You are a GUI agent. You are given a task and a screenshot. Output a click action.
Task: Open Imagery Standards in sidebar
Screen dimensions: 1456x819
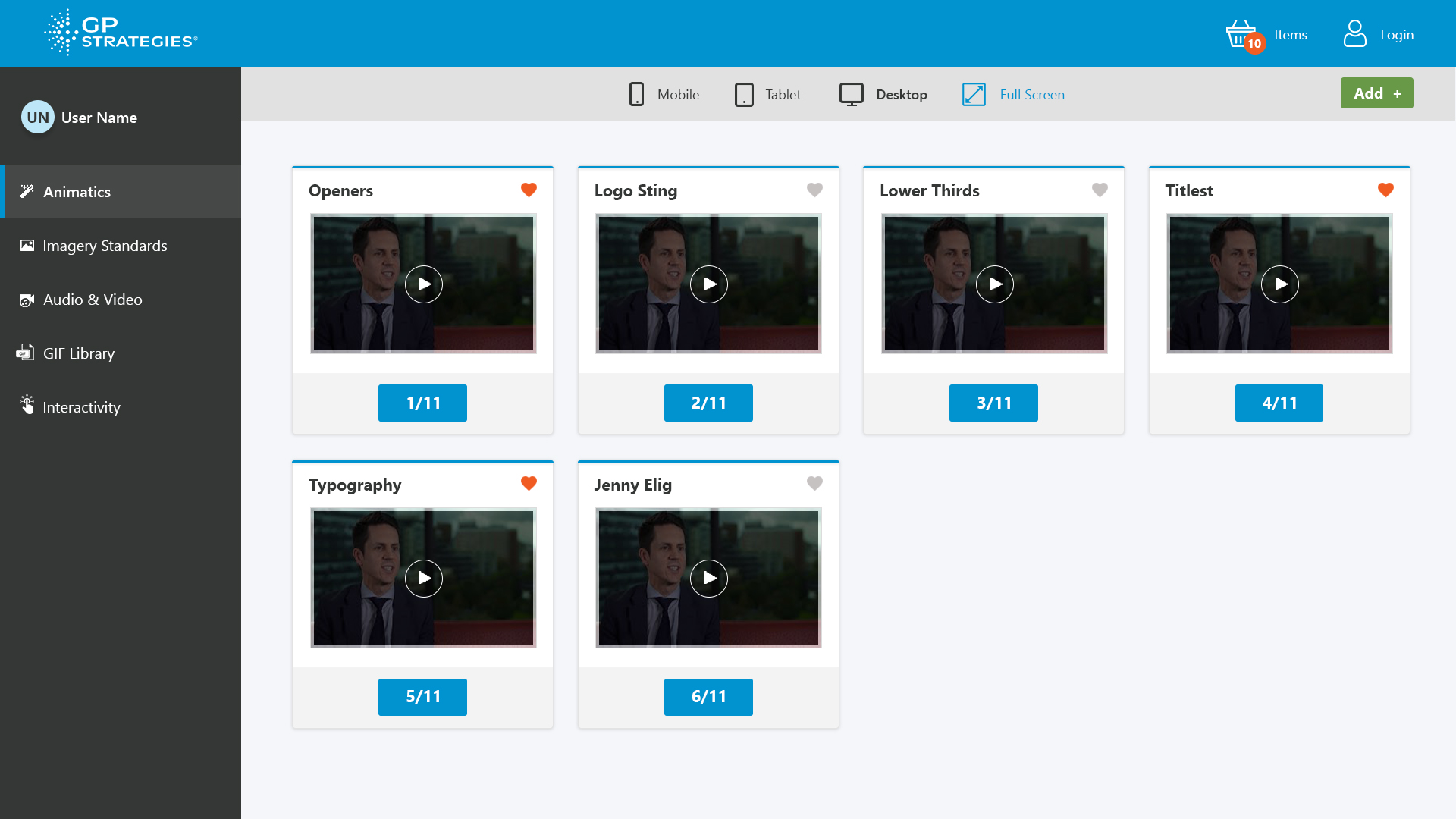(x=105, y=246)
